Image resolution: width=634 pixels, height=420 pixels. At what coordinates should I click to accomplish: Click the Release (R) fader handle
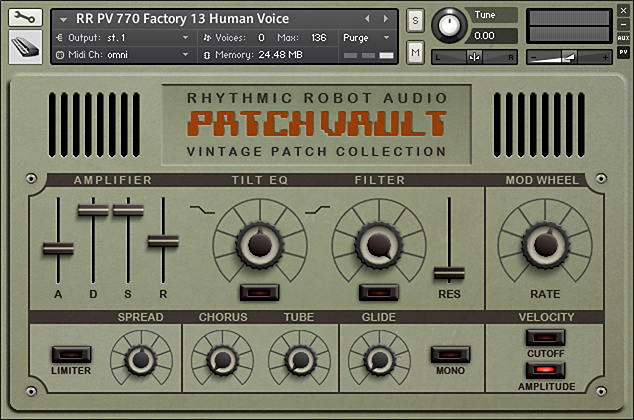163,241
